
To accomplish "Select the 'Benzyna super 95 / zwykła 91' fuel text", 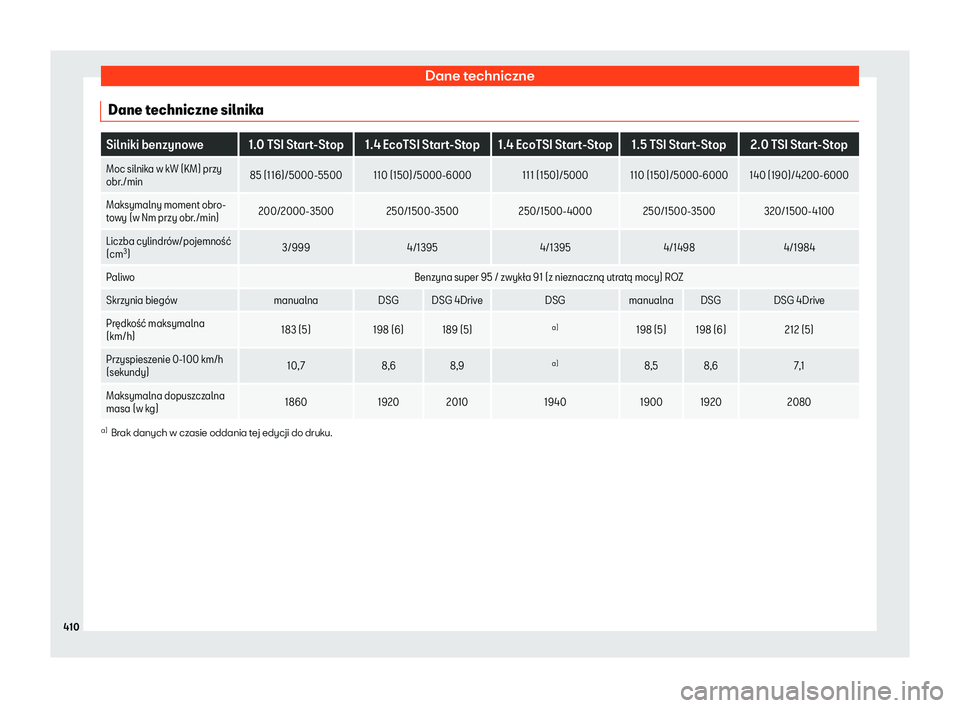I will point(549,277).
